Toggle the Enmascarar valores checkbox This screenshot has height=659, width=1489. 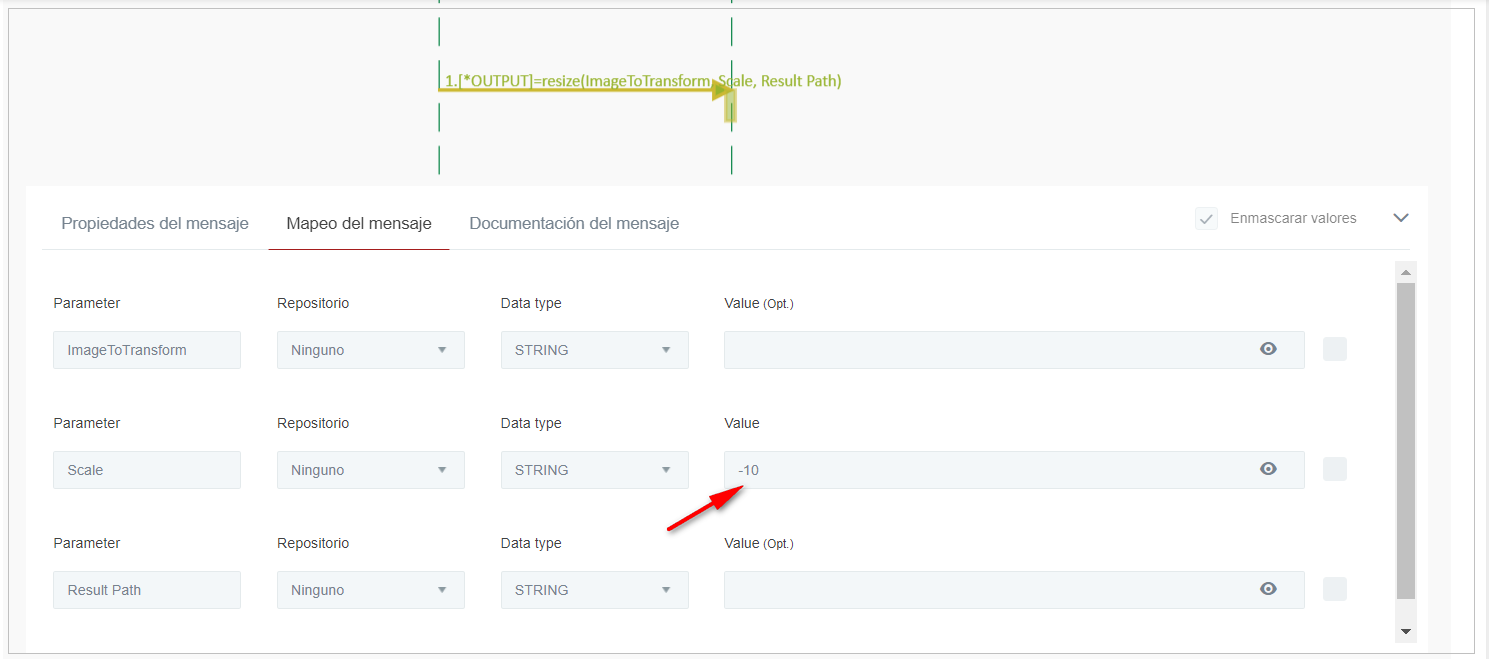coord(1206,218)
